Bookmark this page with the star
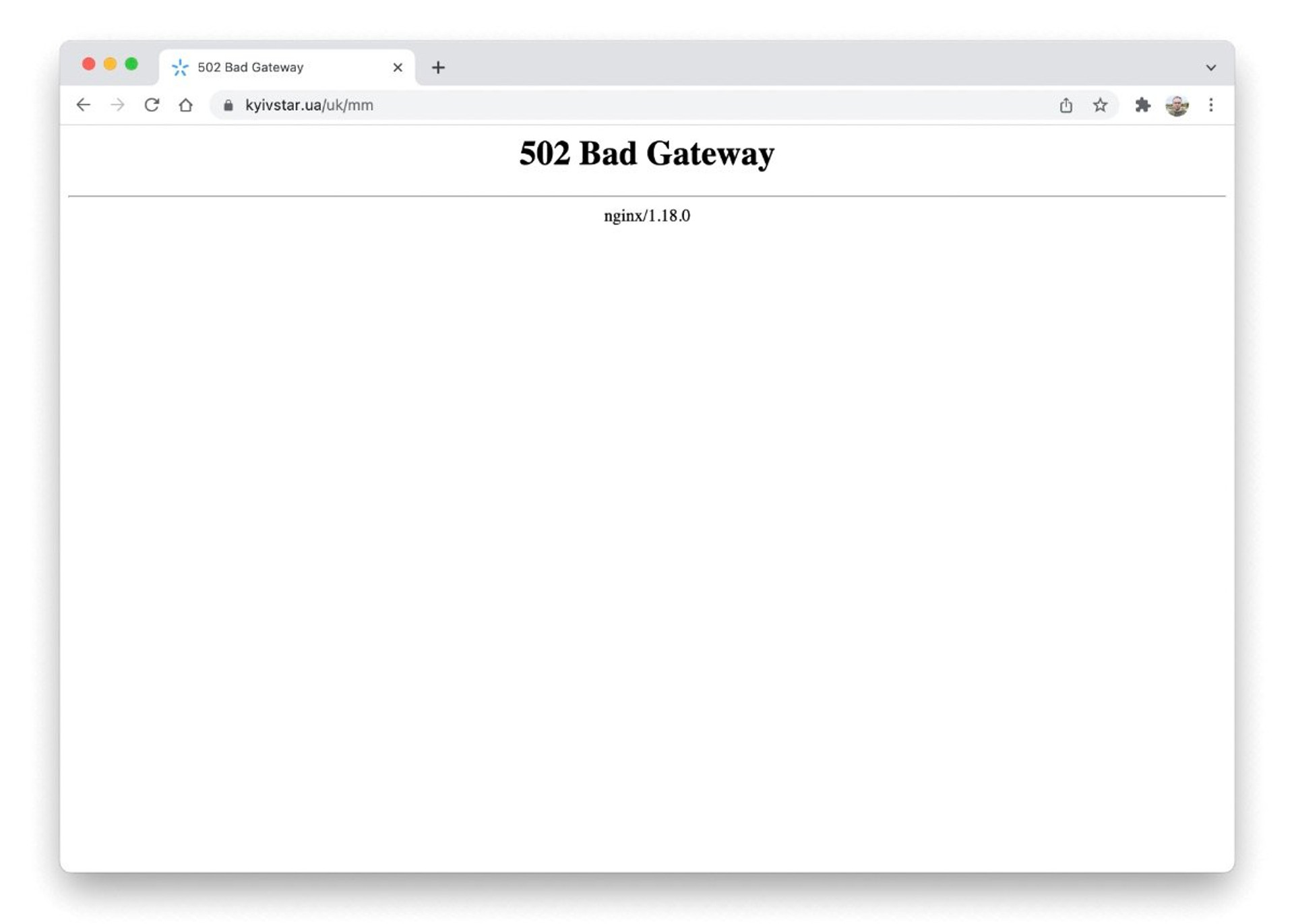This screenshot has width=1294, height=924. 1100,105
